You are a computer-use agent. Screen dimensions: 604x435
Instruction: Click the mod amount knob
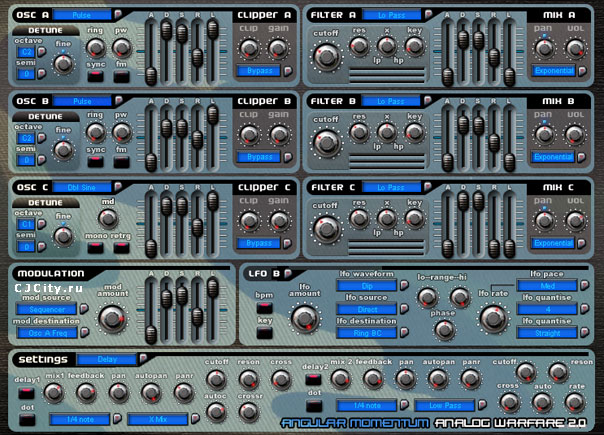pos(112,318)
